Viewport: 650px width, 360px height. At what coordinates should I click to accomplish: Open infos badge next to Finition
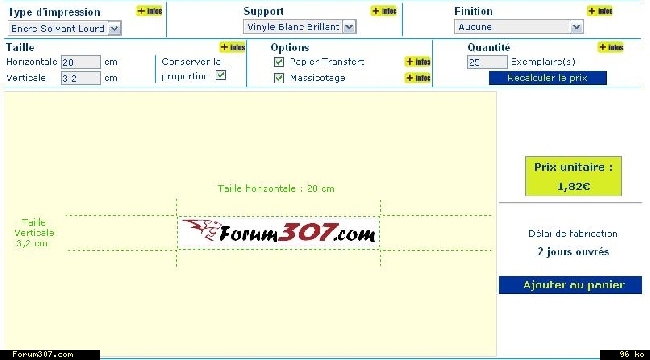[x=600, y=11]
